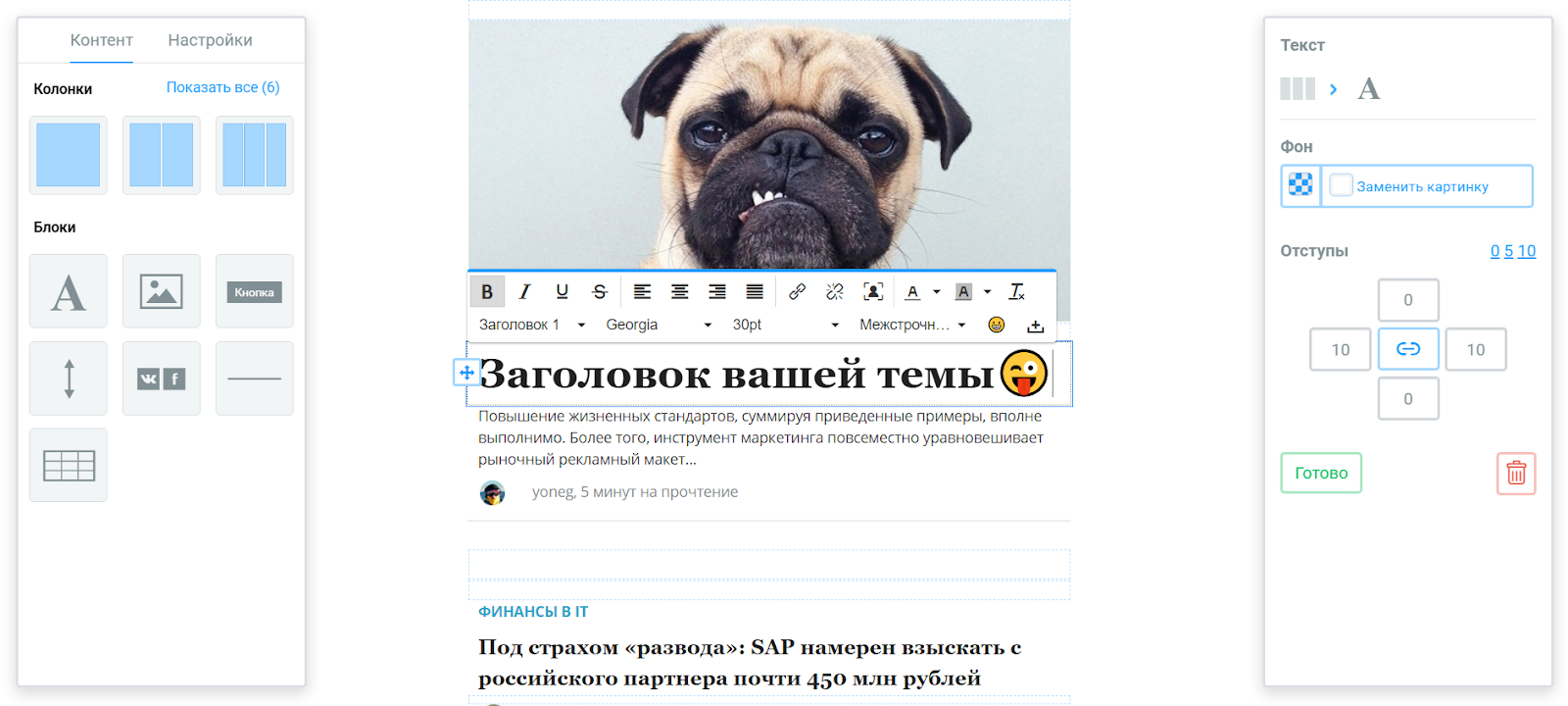Click the ФИНАНСЫ В IT category label

(x=533, y=612)
